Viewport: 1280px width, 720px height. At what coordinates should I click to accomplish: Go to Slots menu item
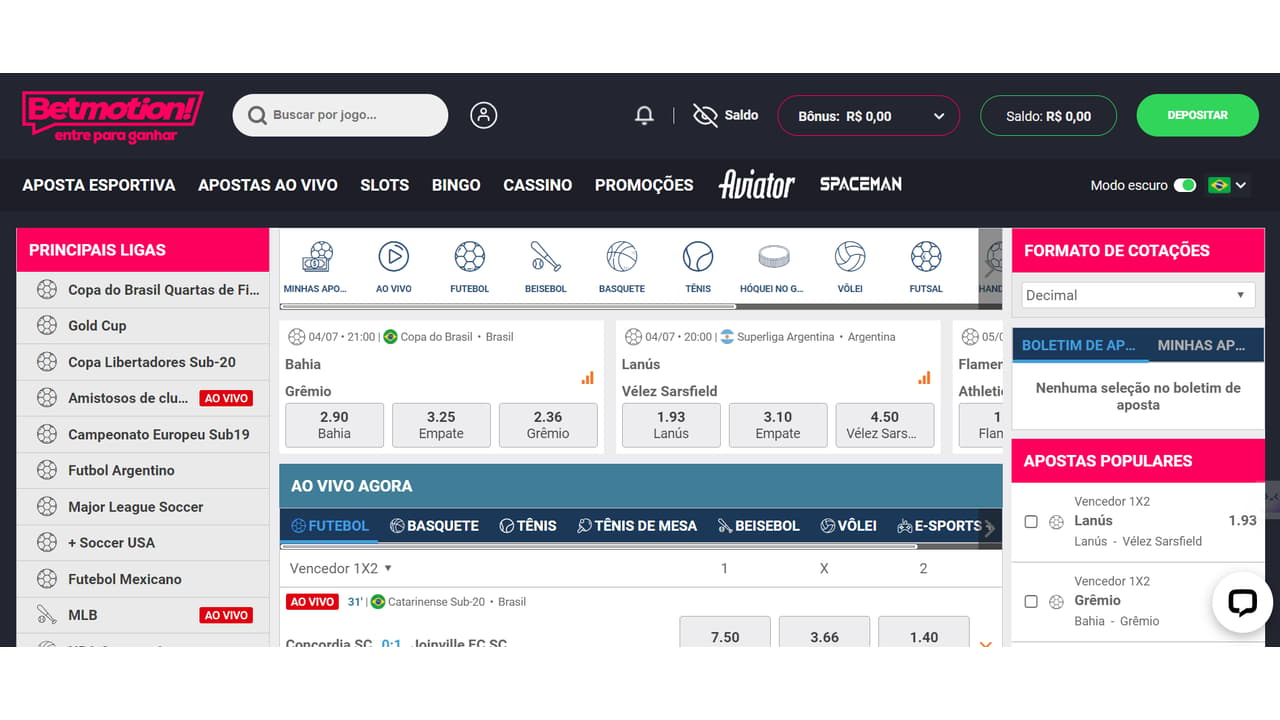coord(385,185)
